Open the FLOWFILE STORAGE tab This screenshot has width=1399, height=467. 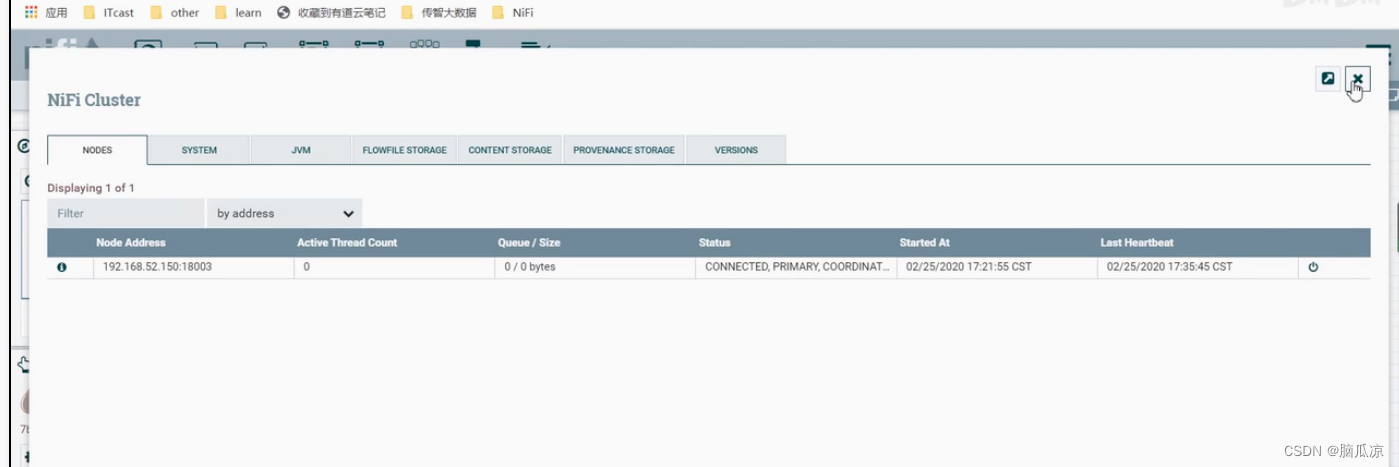pyautogui.click(x=404, y=150)
